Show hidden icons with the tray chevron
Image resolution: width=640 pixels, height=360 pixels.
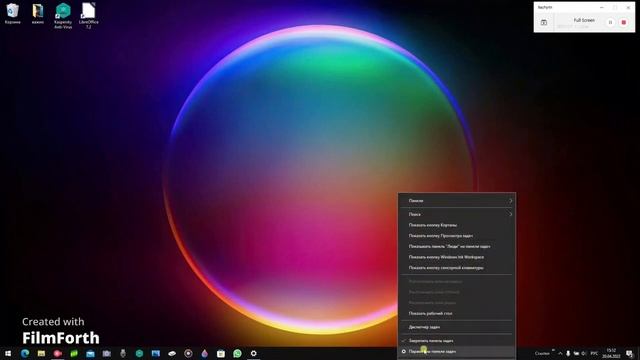[x=560, y=353]
